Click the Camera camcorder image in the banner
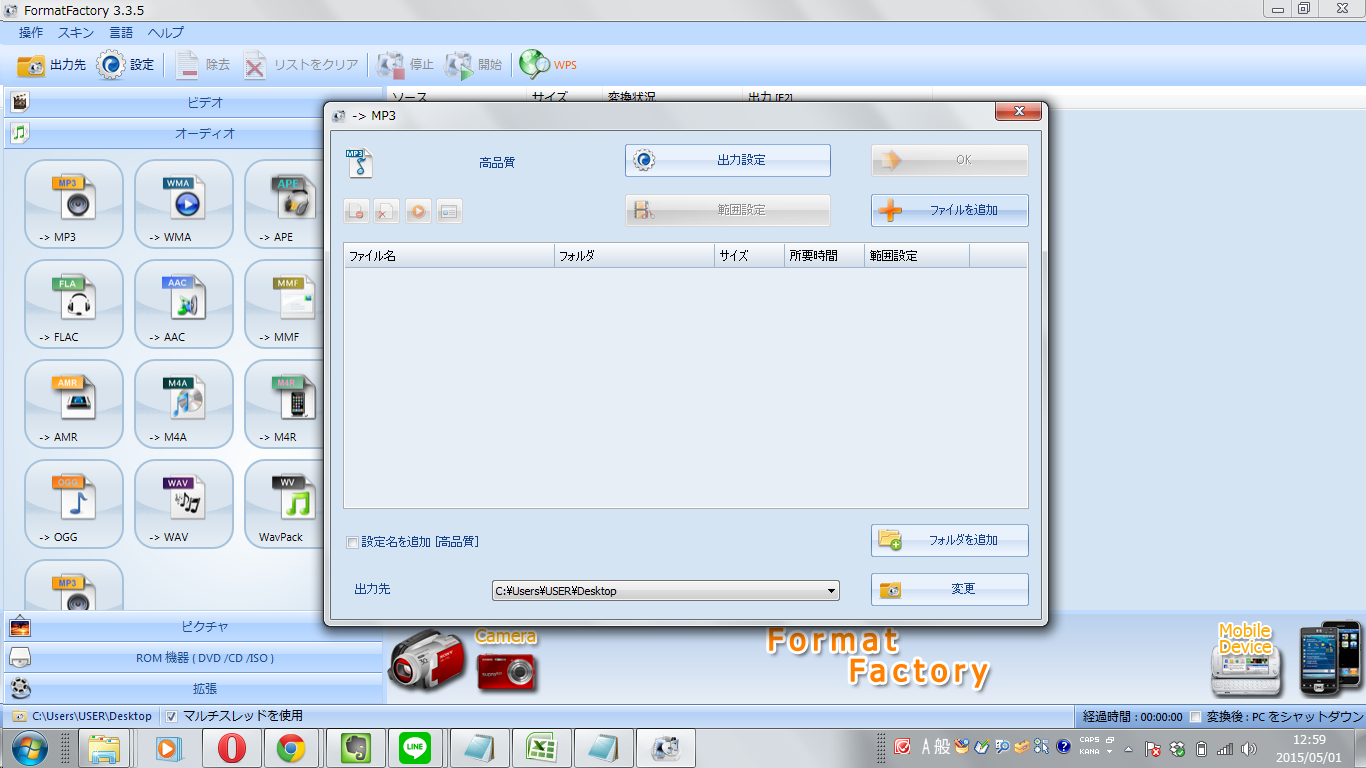The image size is (1366, 768). click(x=428, y=660)
